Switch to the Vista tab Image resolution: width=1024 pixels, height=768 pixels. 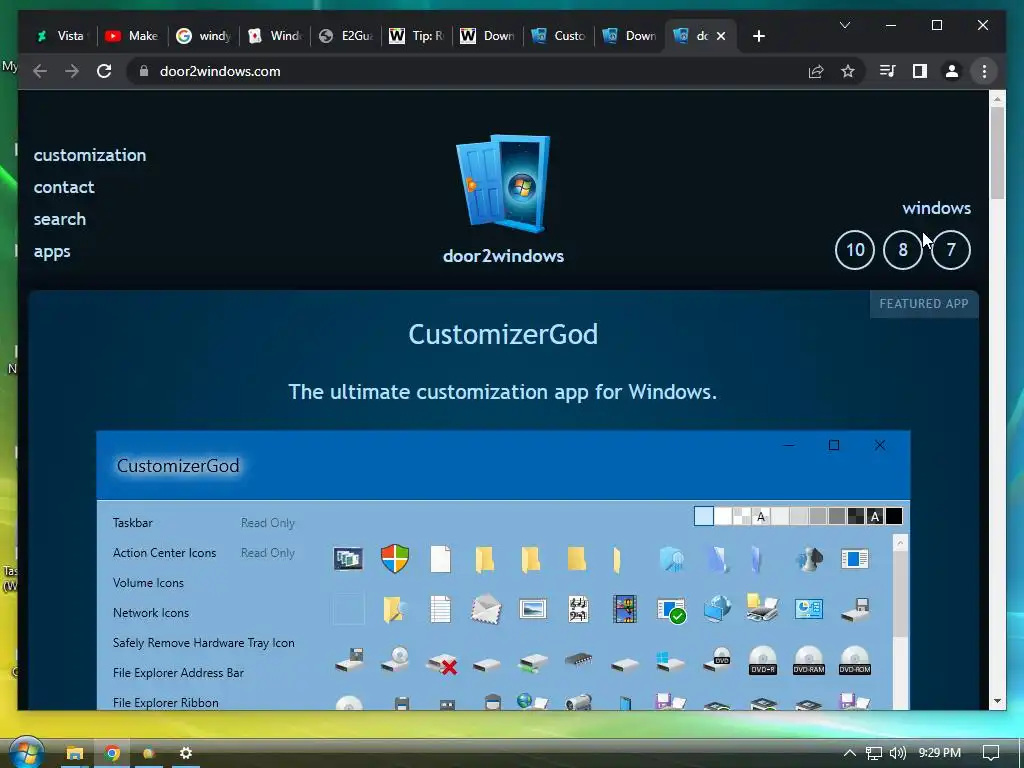(x=62, y=36)
